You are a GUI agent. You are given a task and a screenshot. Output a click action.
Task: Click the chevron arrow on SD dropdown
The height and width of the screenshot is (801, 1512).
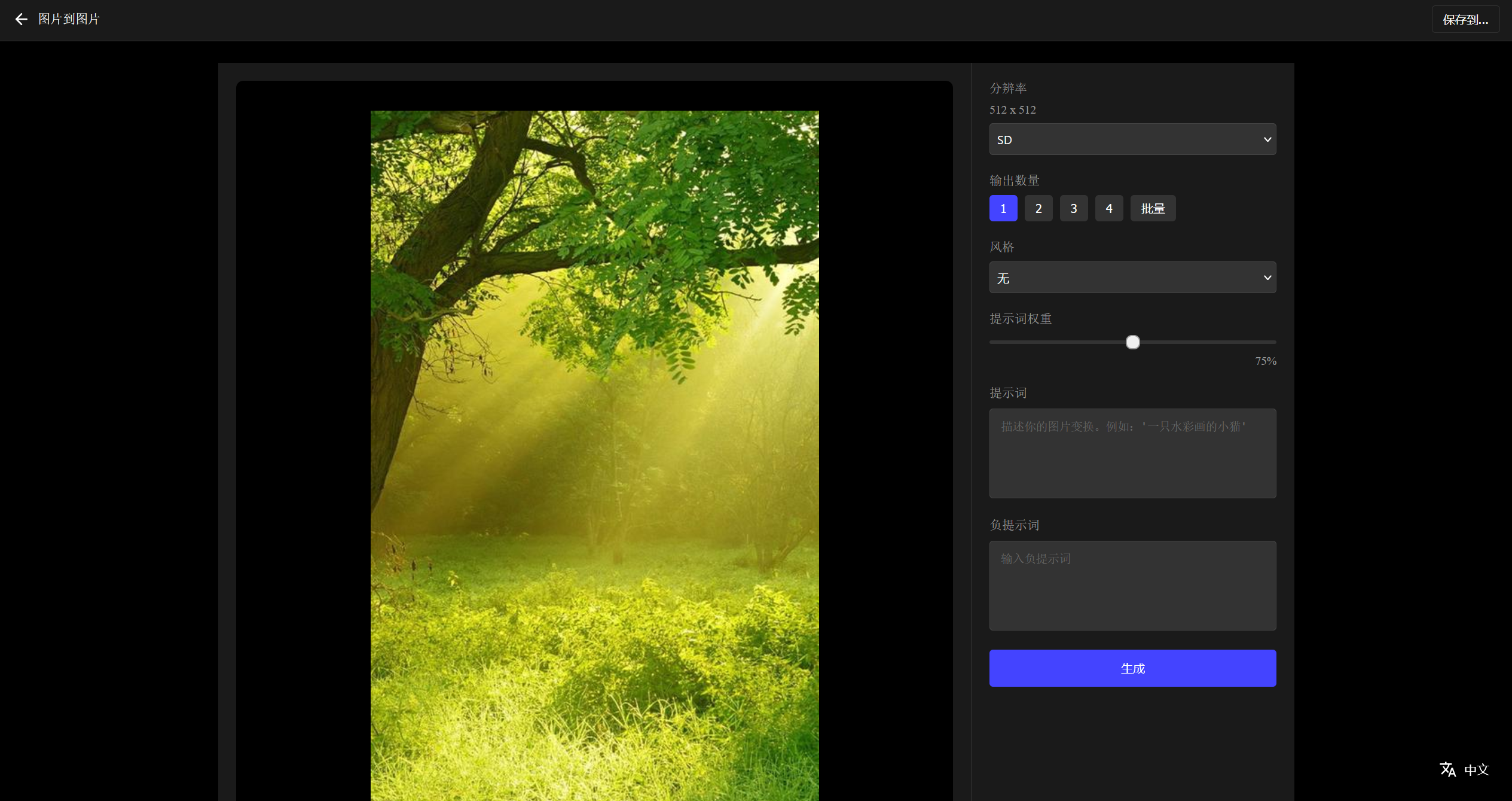(x=1267, y=139)
